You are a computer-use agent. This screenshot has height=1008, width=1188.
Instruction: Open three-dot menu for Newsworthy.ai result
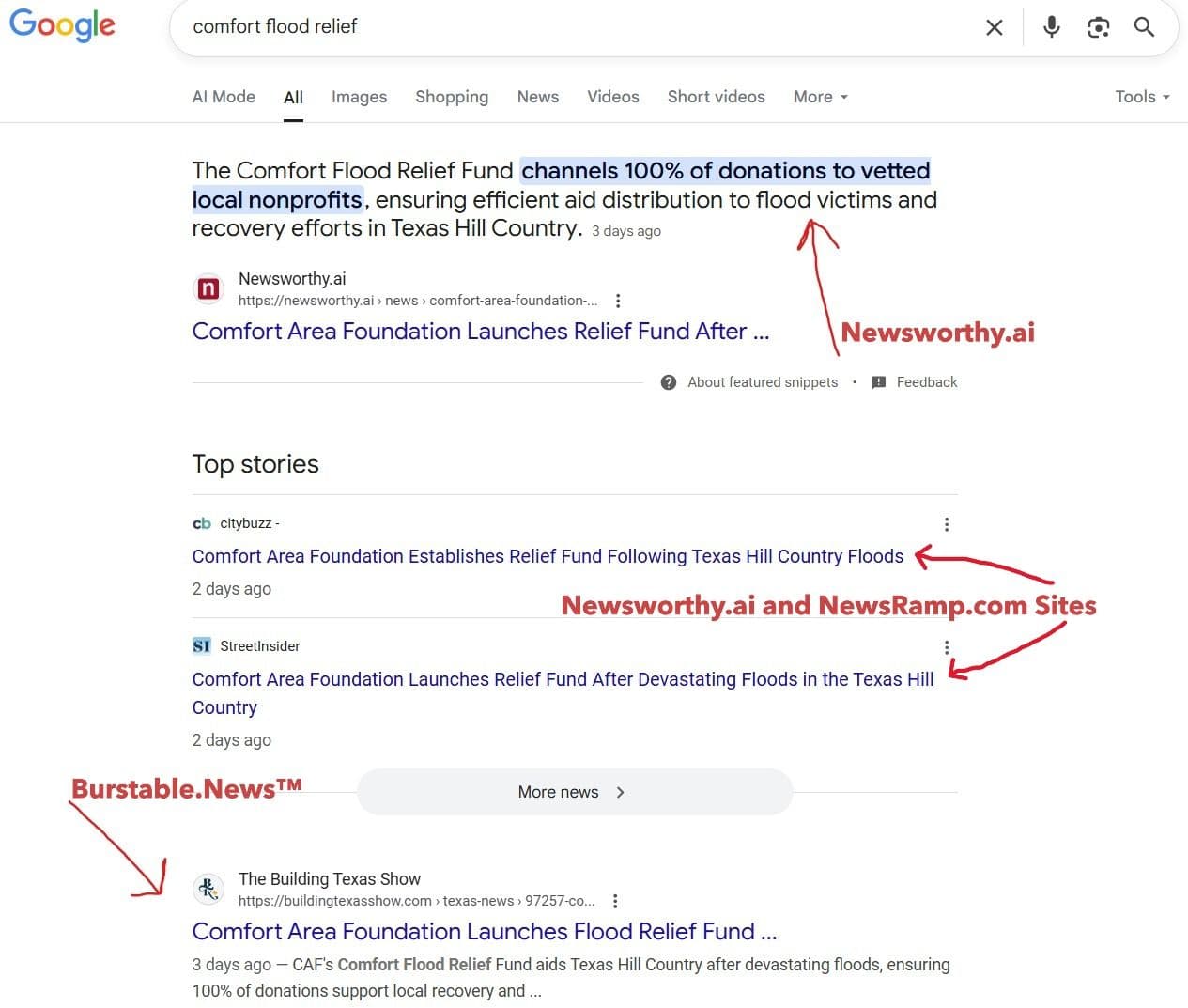click(617, 301)
